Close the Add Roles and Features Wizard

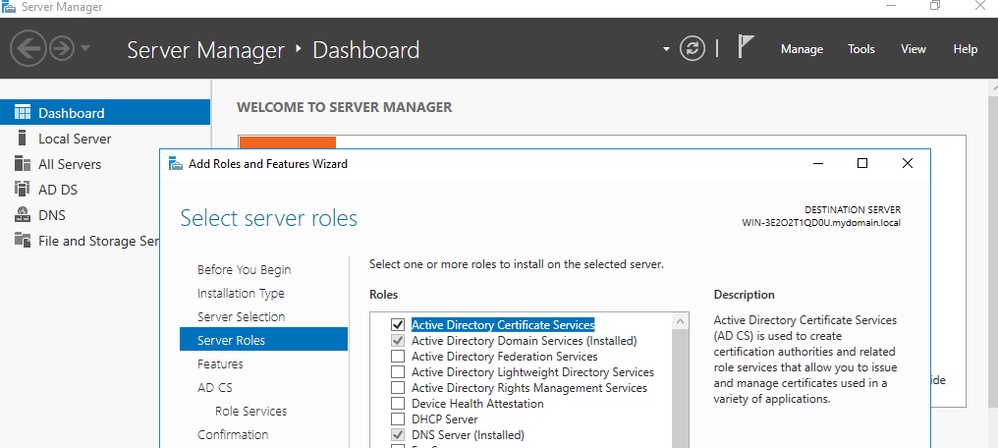tap(908, 164)
